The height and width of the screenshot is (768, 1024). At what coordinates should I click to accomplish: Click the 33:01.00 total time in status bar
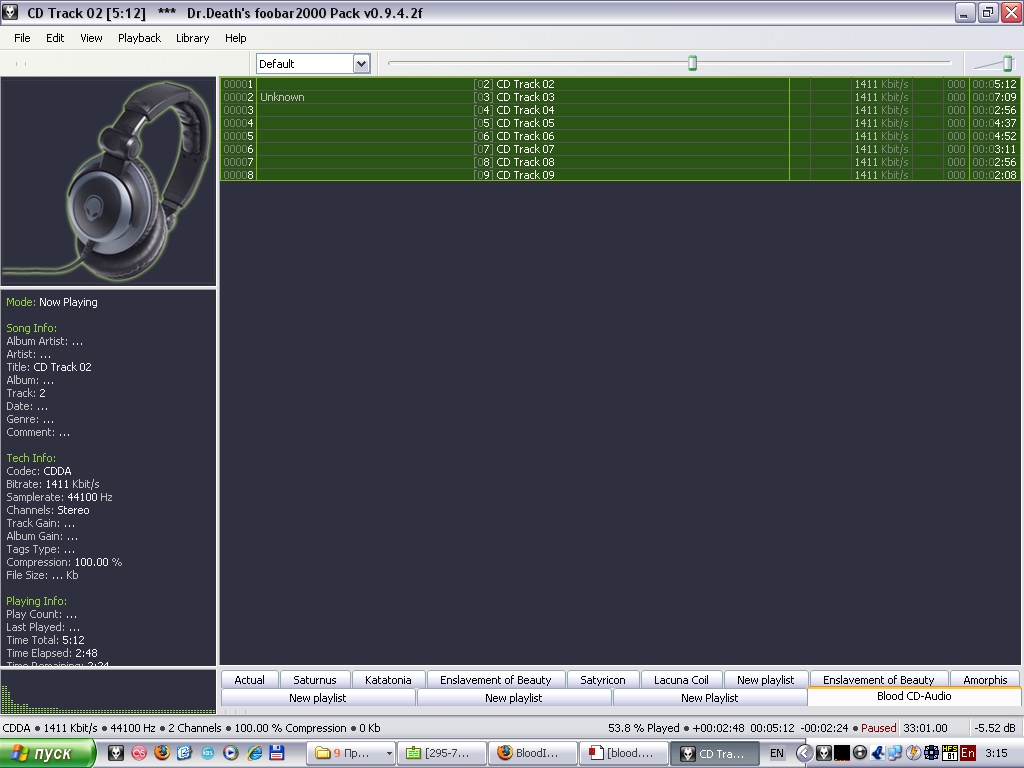point(925,728)
